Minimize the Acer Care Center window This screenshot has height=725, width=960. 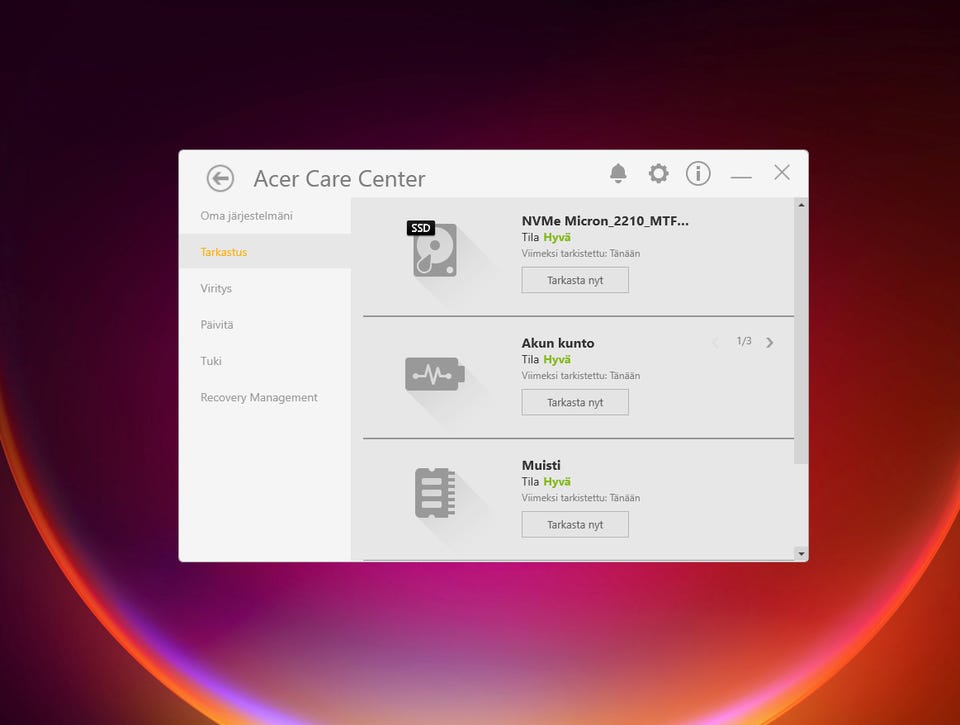coord(741,176)
